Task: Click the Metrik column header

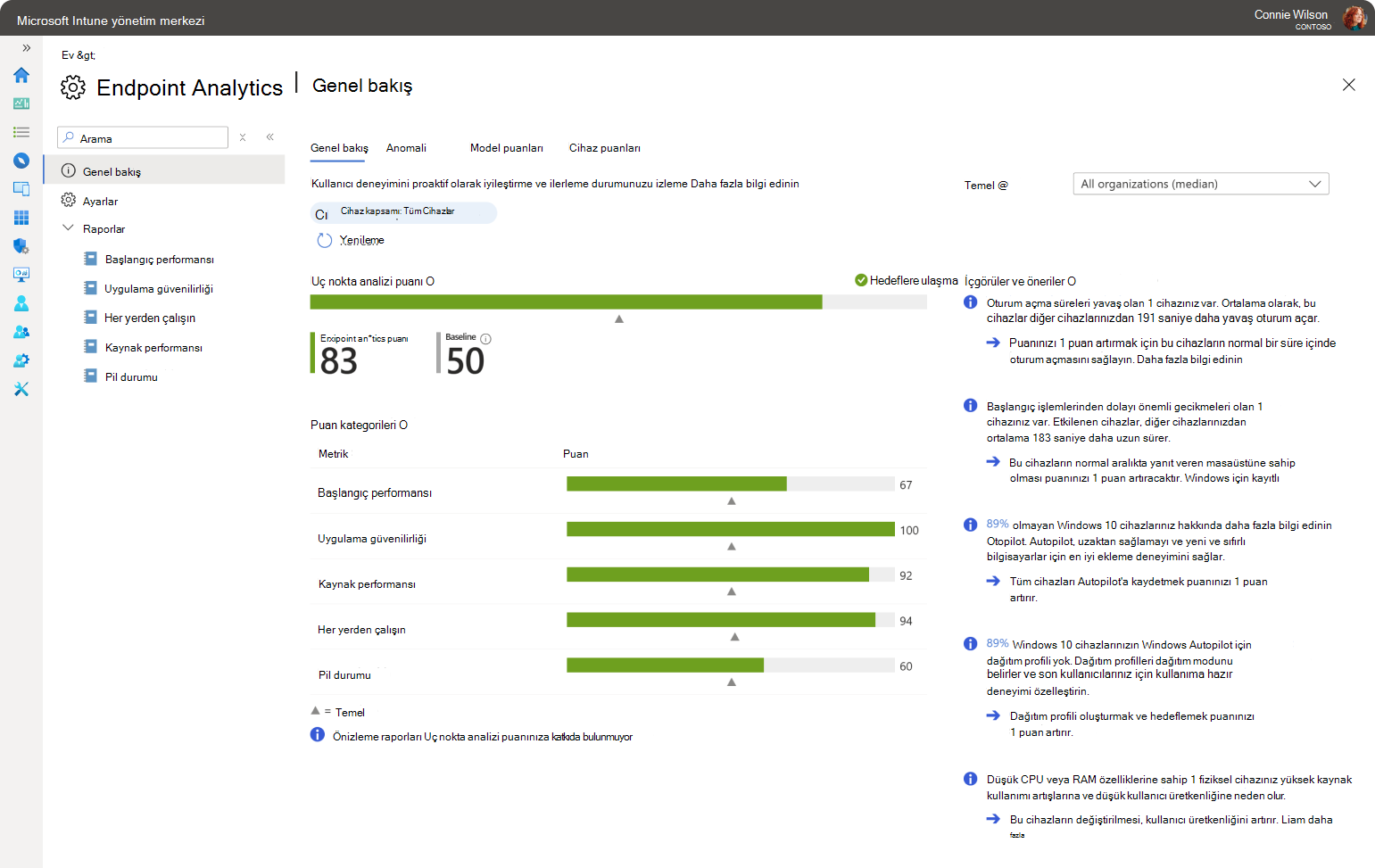Action: [x=333, y=454]
